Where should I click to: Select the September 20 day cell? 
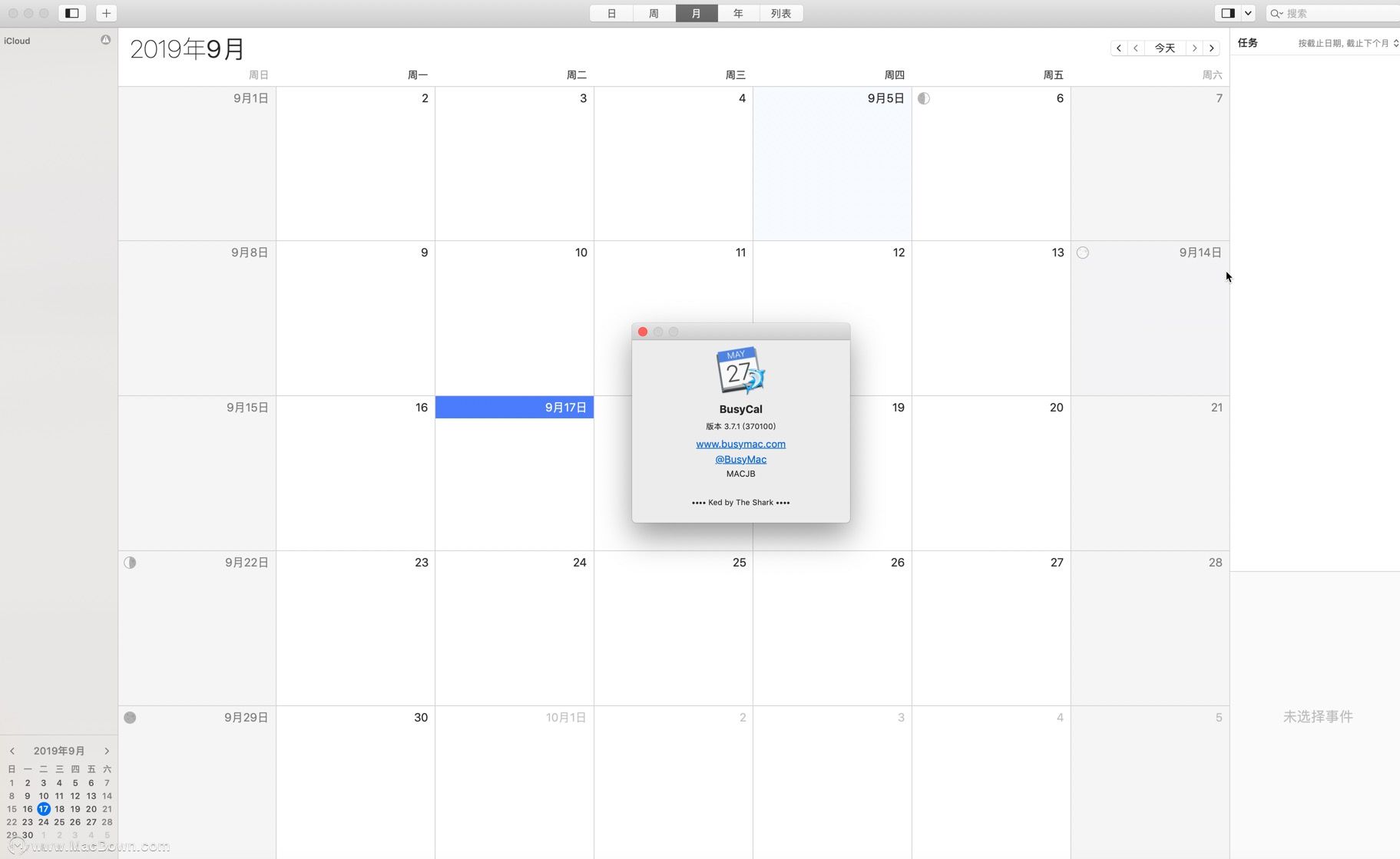click(991, 473)
